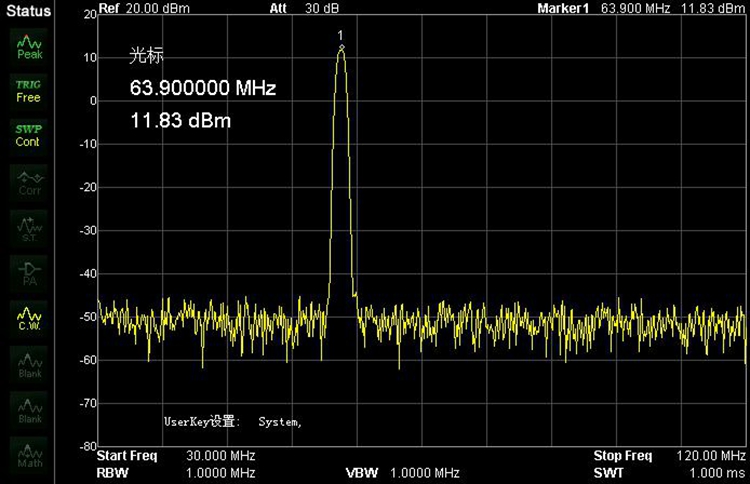Click the SWP Cont sweep icon
The height and width of the screenshot is (484, 750).
(x=29, y=135)
